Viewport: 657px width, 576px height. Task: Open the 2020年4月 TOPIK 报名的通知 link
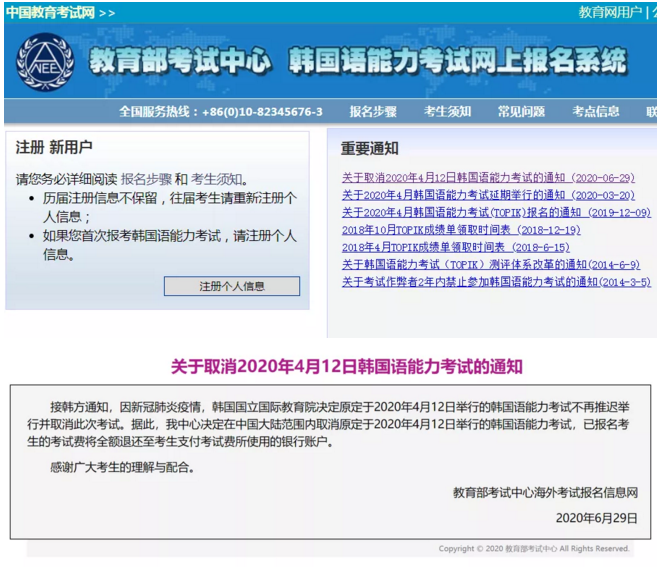point(496,213)
